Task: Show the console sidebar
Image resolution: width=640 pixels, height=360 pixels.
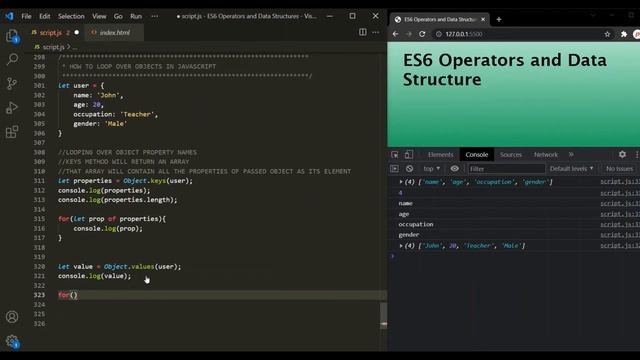Action: pyautogui.click(x=394, y=169)
